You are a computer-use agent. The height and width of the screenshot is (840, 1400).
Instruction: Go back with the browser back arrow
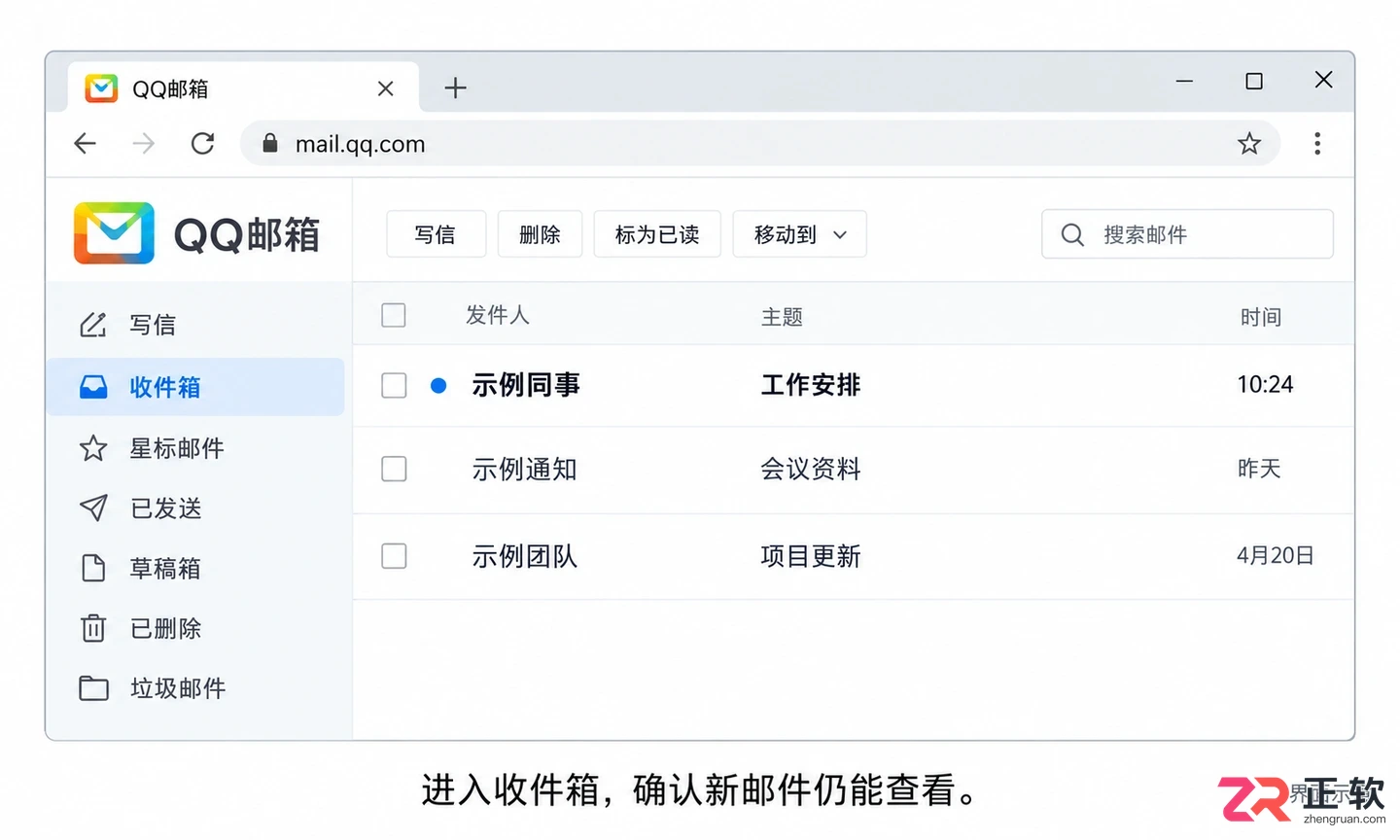click(86, 144)
